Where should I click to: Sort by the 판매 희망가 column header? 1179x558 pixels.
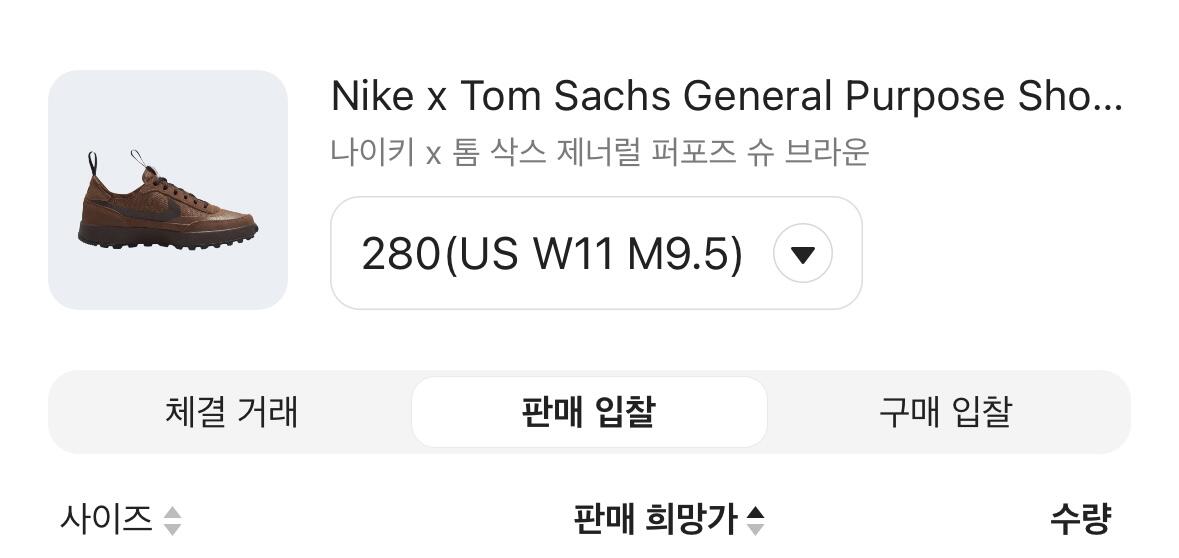click(x=654, y=519)
